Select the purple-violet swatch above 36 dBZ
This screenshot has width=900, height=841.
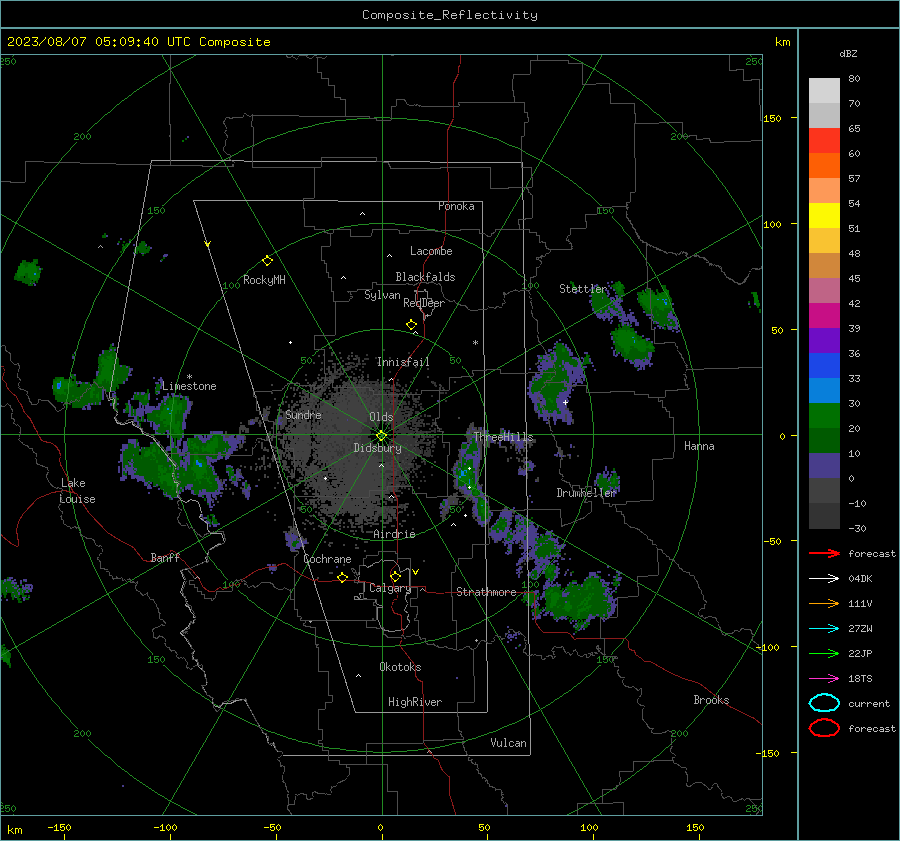click(x=824, y=340)
